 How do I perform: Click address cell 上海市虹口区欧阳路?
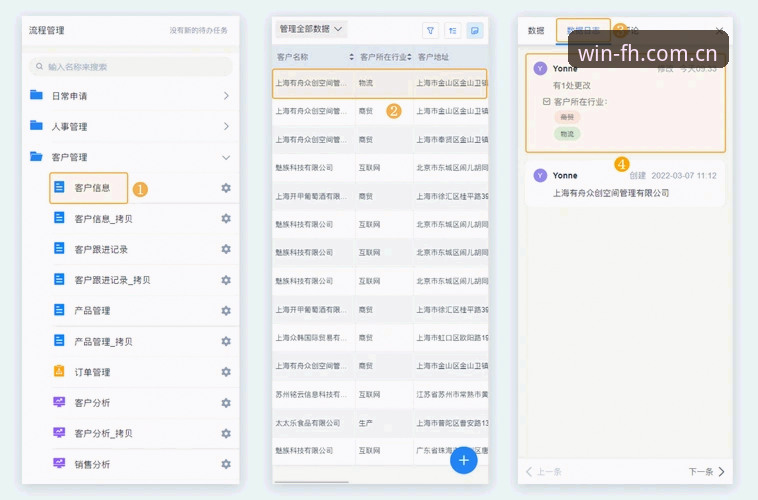click(452, 338)
